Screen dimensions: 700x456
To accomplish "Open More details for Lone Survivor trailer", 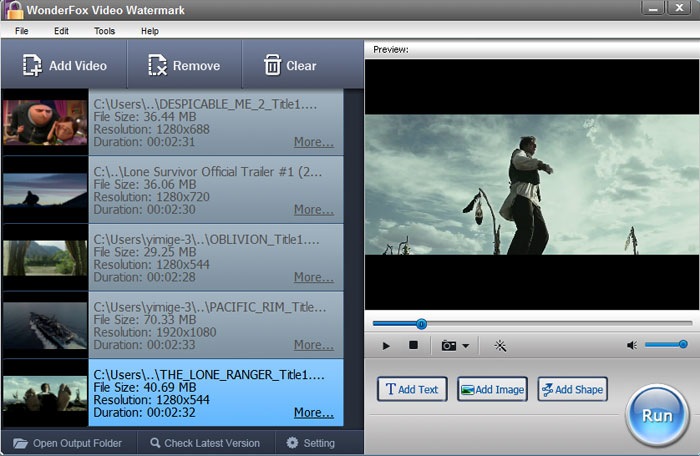I will click(x=313, y=209).
